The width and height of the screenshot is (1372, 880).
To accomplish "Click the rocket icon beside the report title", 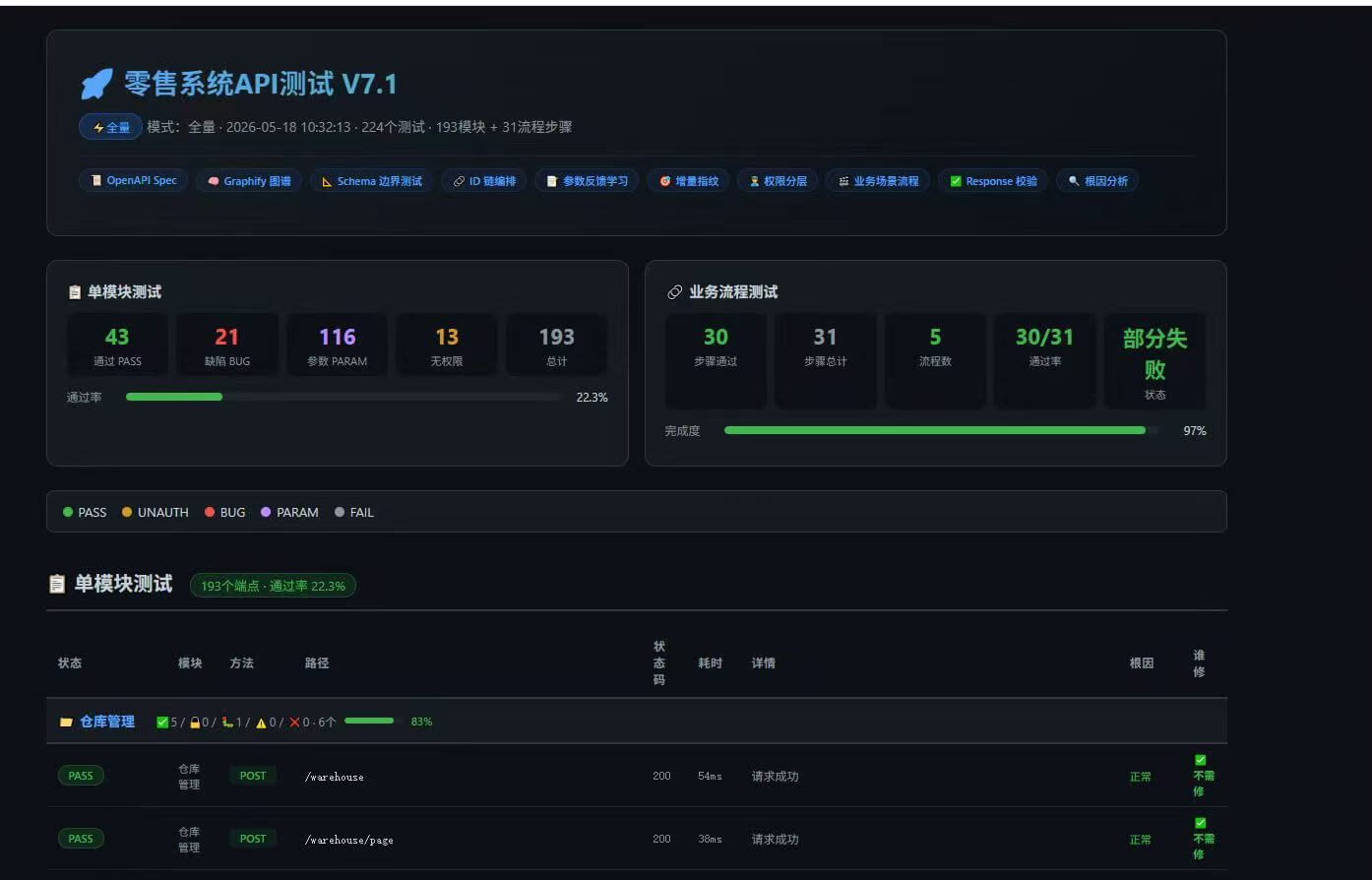I will pos(96,84).
